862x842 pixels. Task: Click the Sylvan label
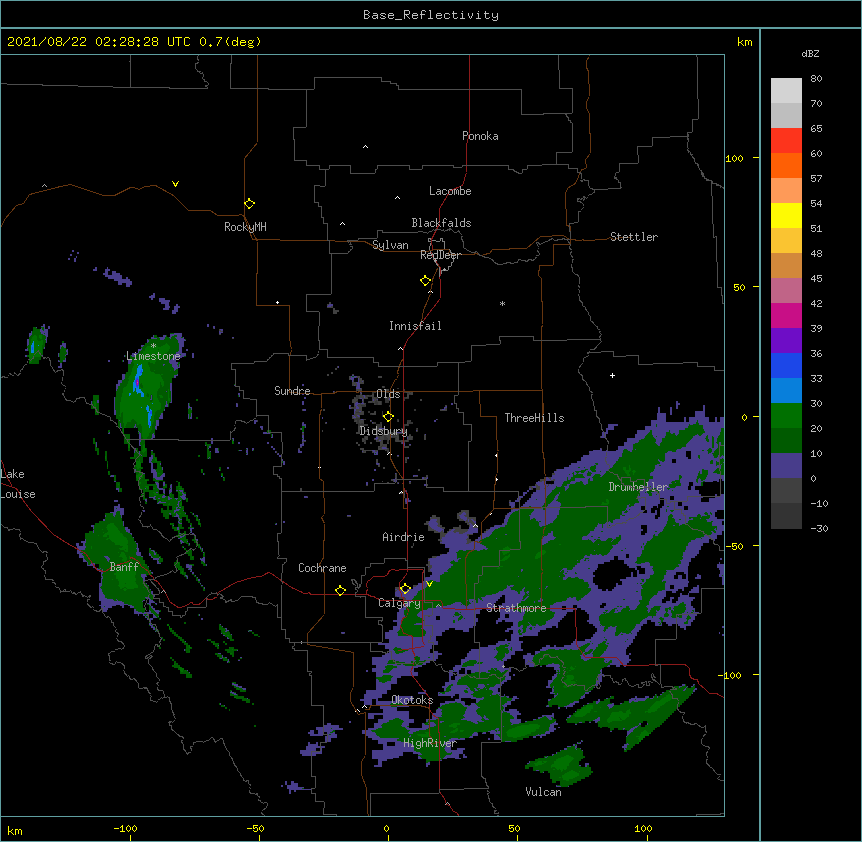390,245
